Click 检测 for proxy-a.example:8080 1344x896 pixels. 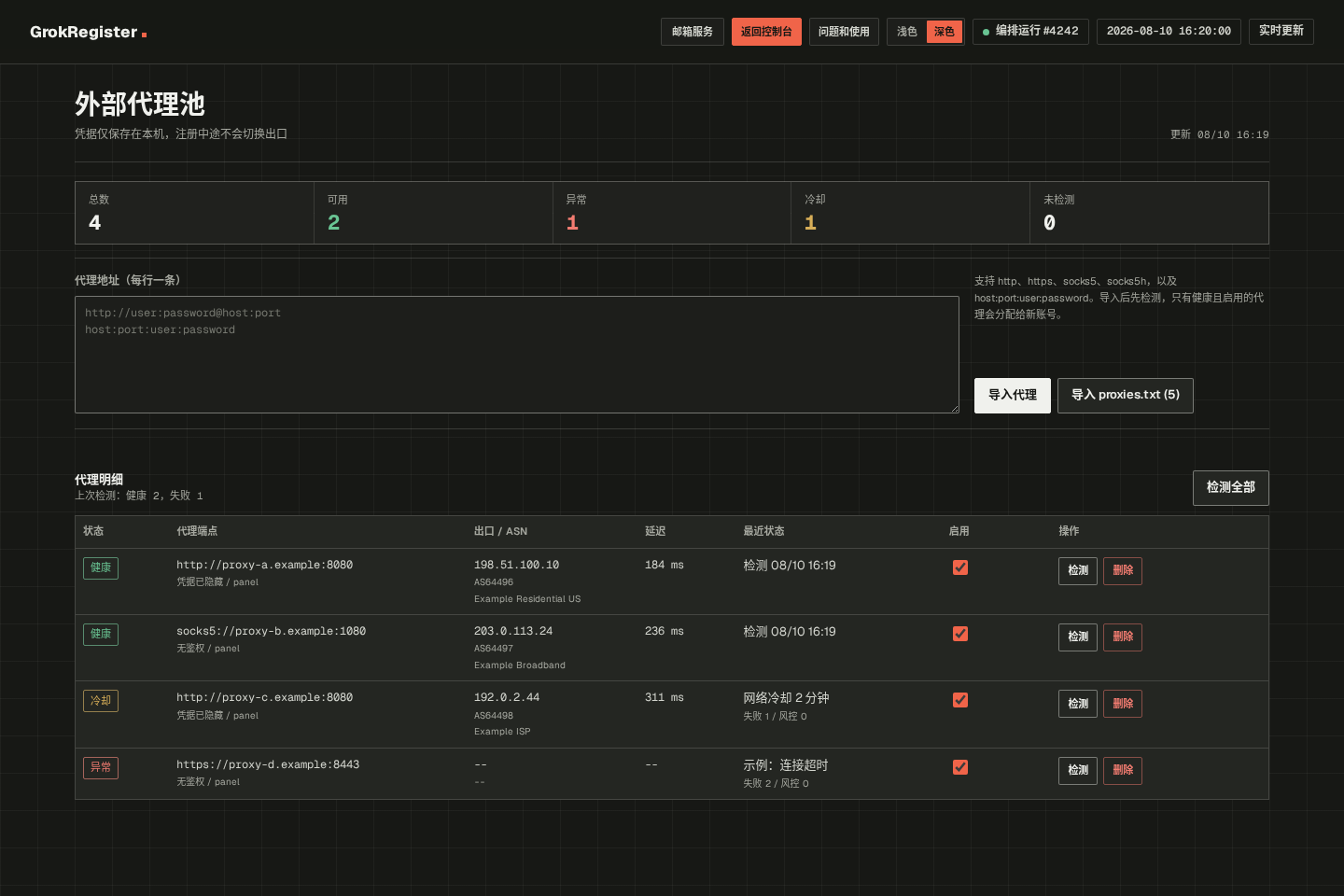click(x=1078, y=571)
